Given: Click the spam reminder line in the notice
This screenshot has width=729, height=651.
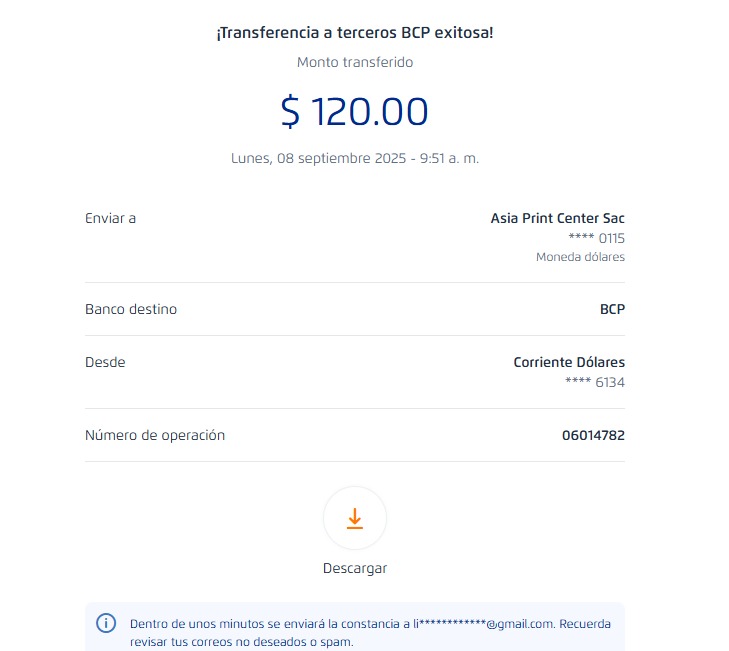Looking at the screenshot, I should 241,642.
